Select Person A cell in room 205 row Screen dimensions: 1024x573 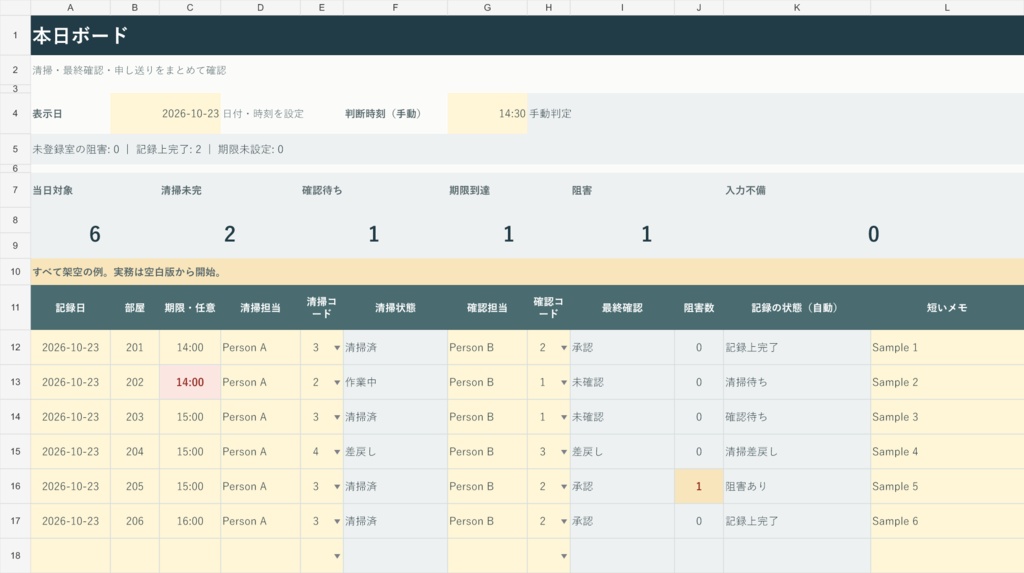[x=261, y=487]
